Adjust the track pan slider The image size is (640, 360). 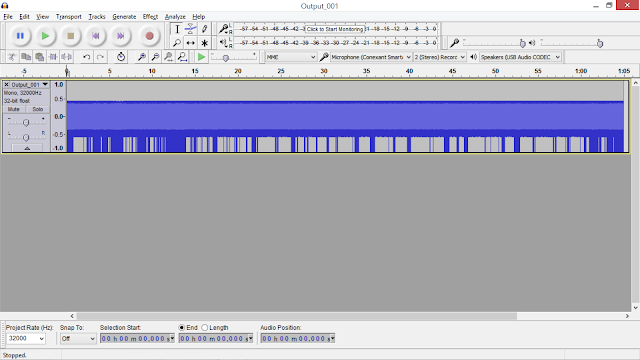26,137
